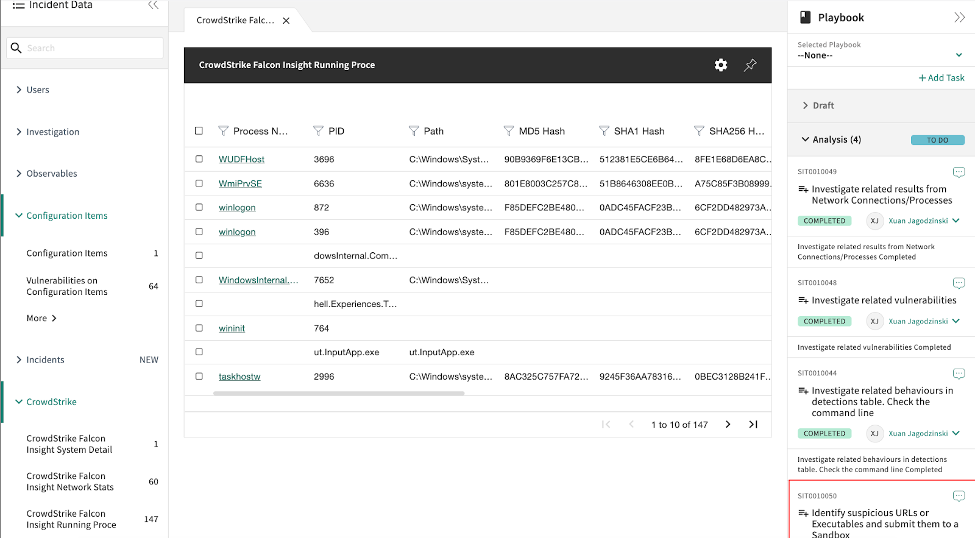Collapse the Analysis (4) group
Screen dimensions: 977x539
[x=805, y=140]
